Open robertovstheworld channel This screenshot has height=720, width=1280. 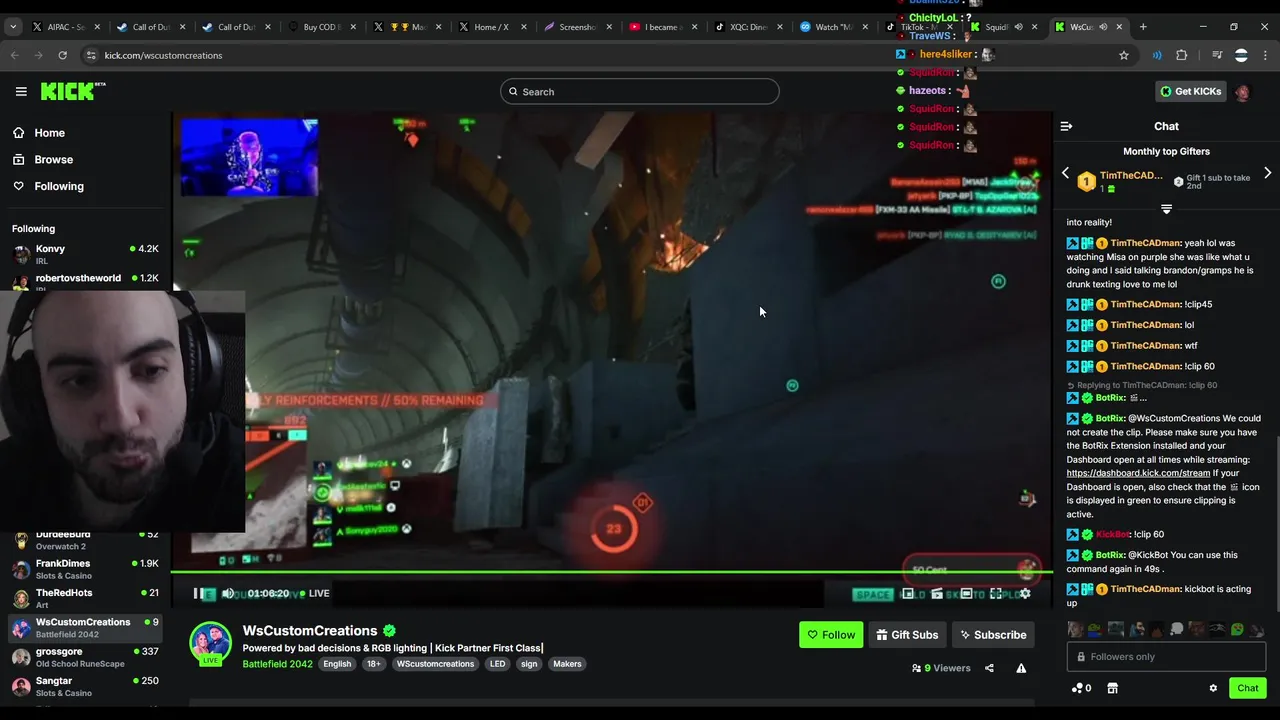pos(85,281)
